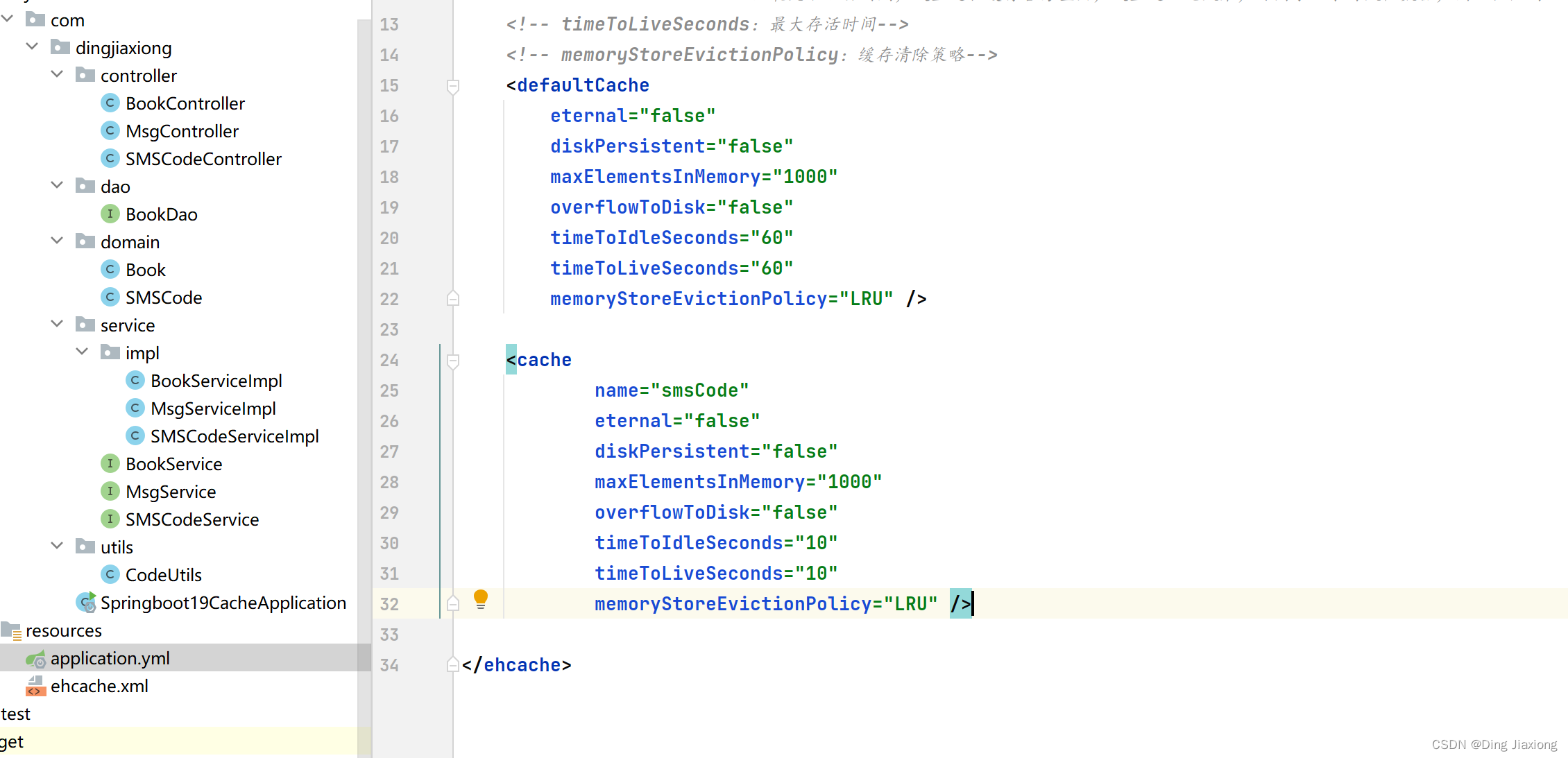1568x758 pixels.
Task: Click the MsgService interface icon
Action: (x=110, y=492)
